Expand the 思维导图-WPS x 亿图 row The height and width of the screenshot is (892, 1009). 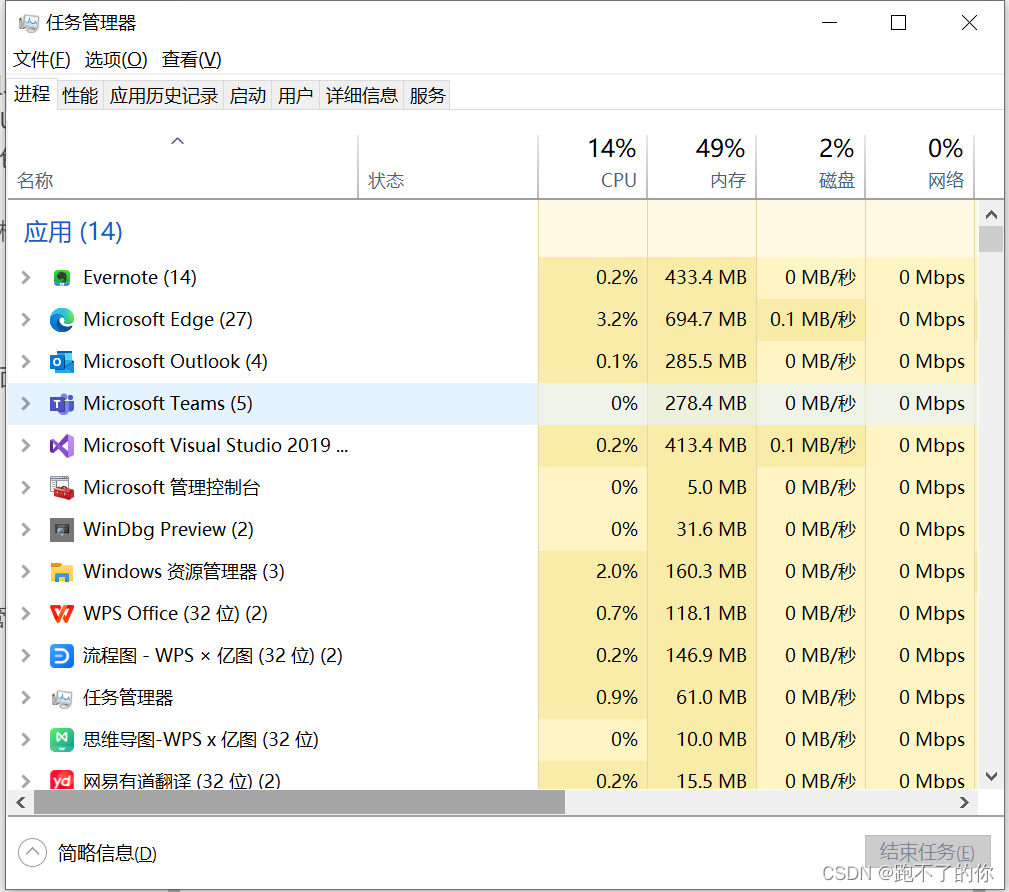[26, 739]
